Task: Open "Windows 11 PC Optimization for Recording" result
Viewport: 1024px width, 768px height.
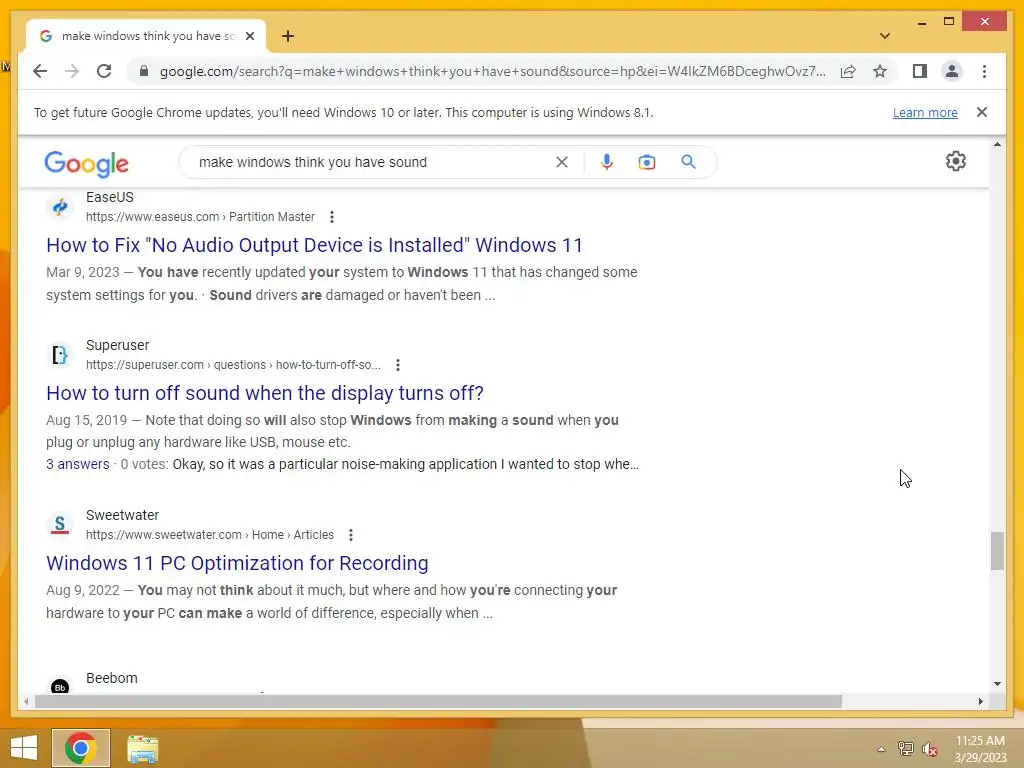Action: [237, 563]
